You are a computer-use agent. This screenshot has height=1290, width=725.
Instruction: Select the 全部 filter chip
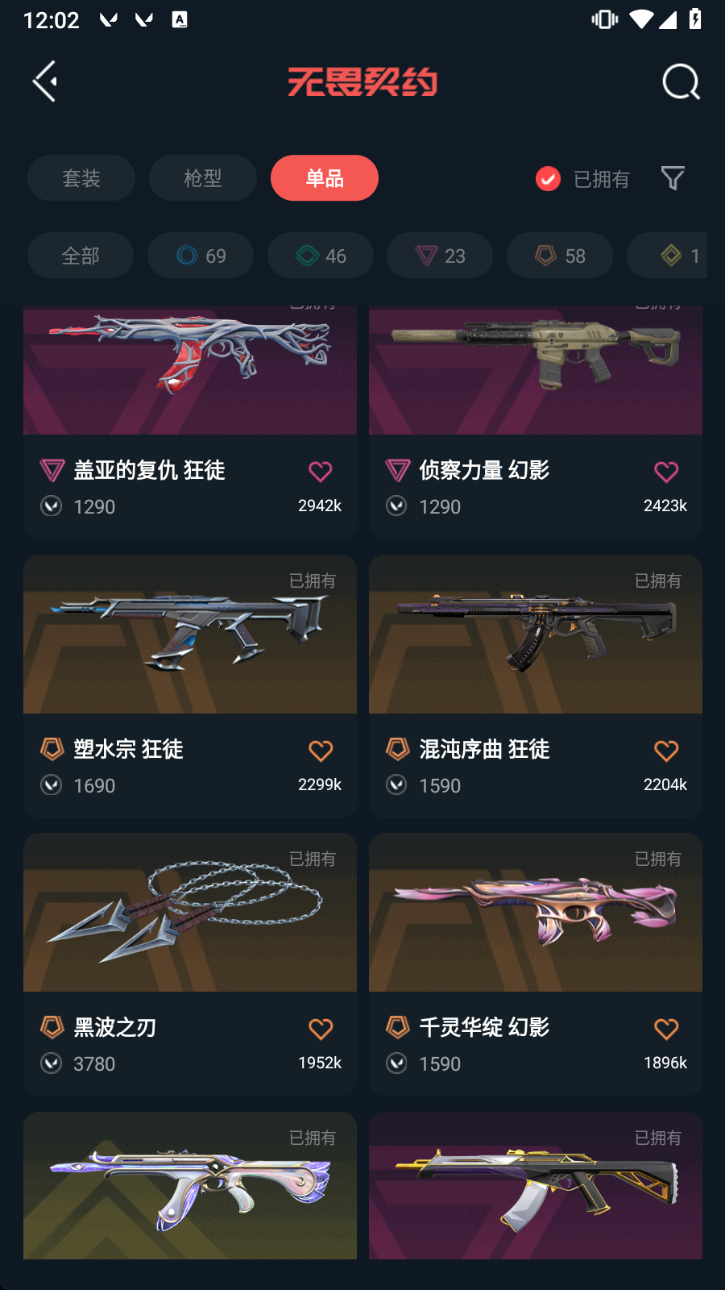click(80, 256)
